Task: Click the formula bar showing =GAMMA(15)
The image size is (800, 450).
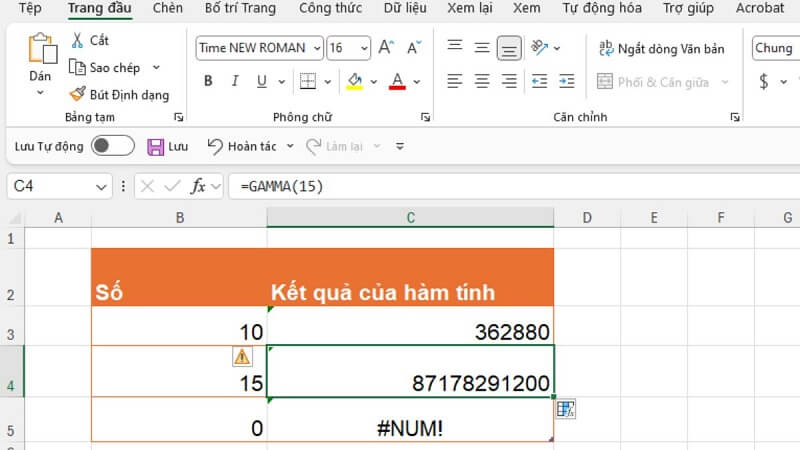Action: (x=514, y=186)
